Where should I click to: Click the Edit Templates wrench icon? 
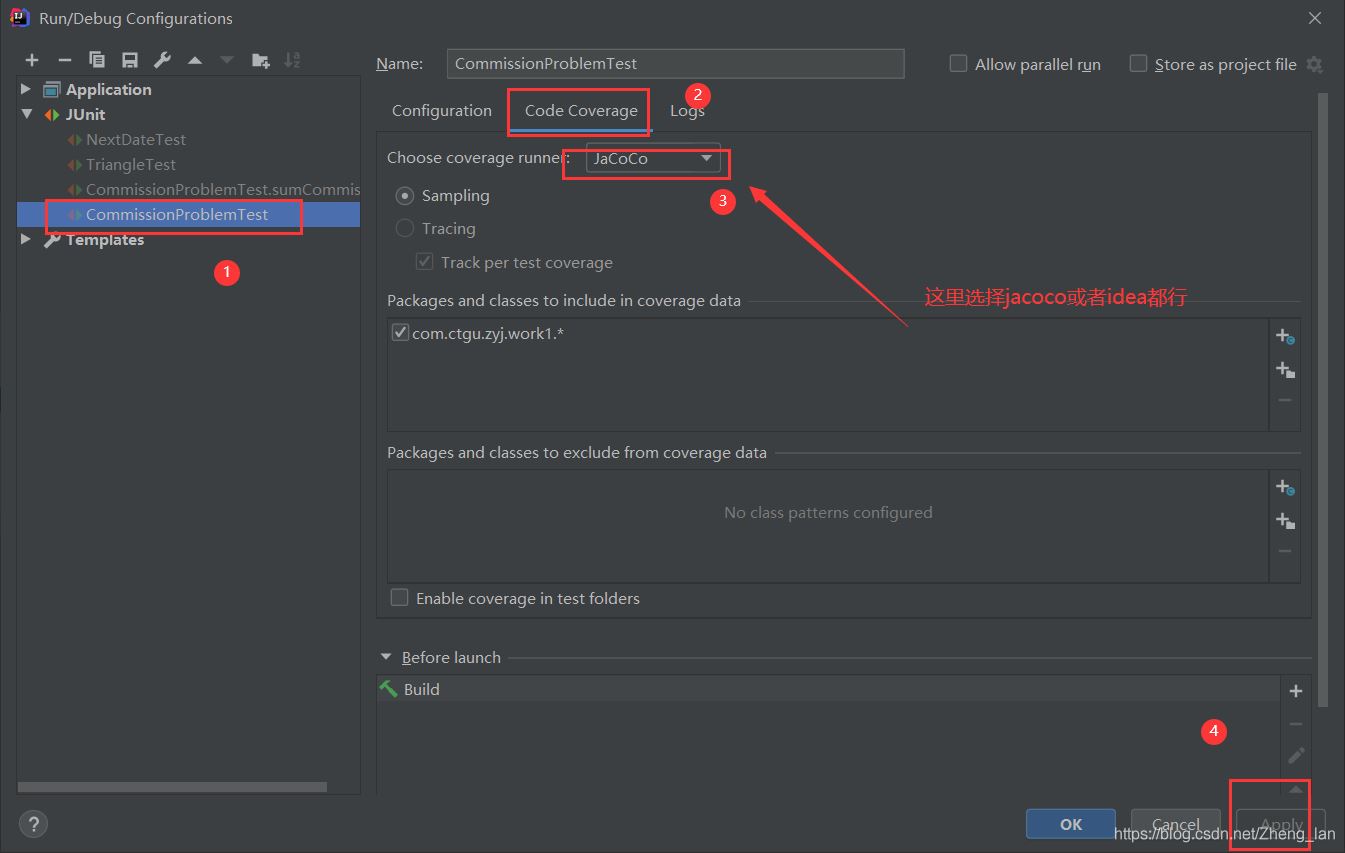coord(162,61)
